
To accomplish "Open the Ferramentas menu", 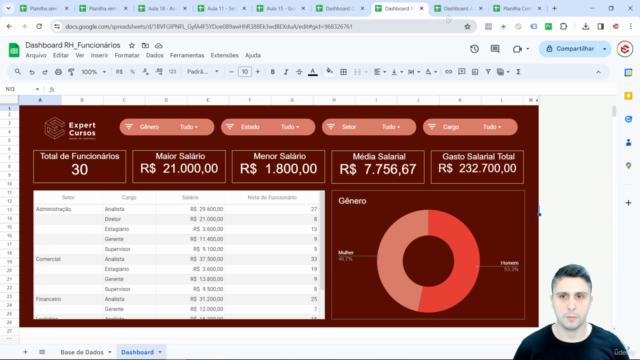I will 187,56.
